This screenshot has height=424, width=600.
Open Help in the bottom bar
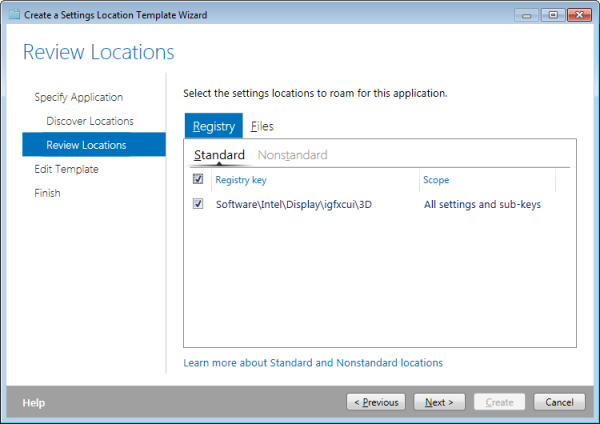[x=34, y=403]
